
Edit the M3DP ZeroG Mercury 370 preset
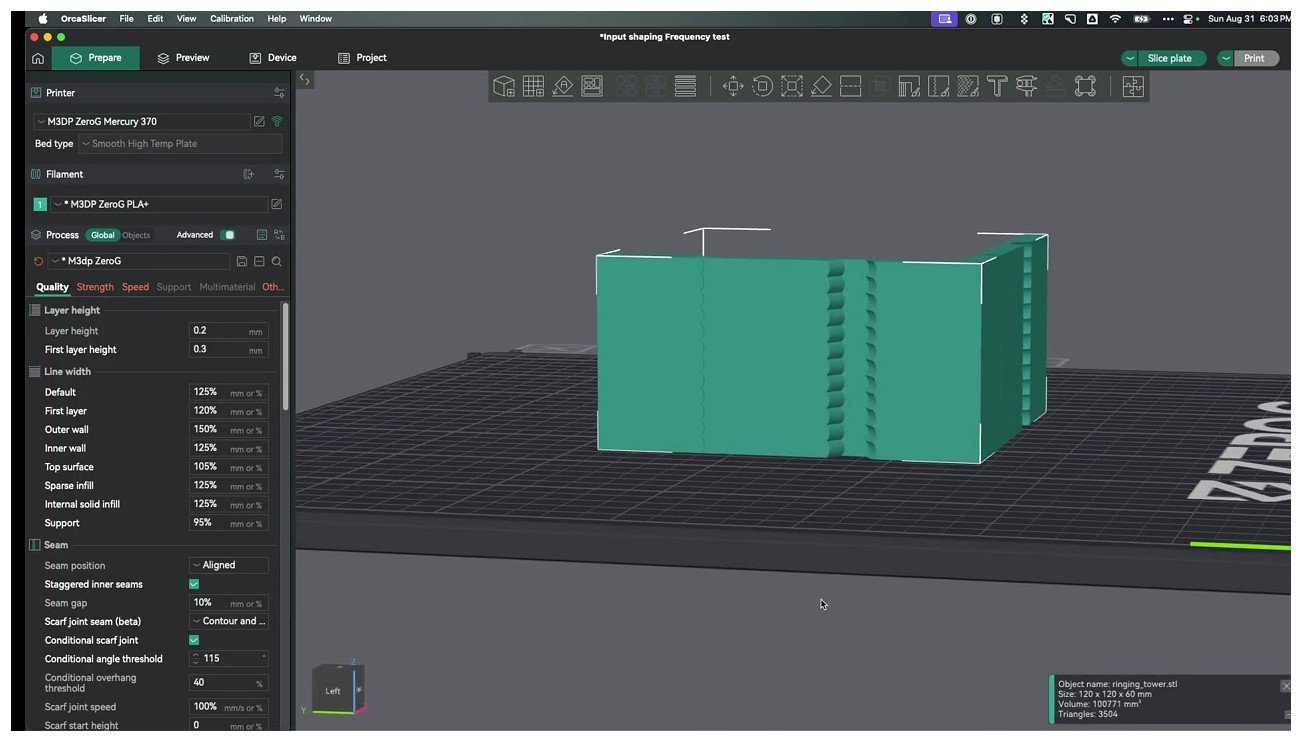259,121
